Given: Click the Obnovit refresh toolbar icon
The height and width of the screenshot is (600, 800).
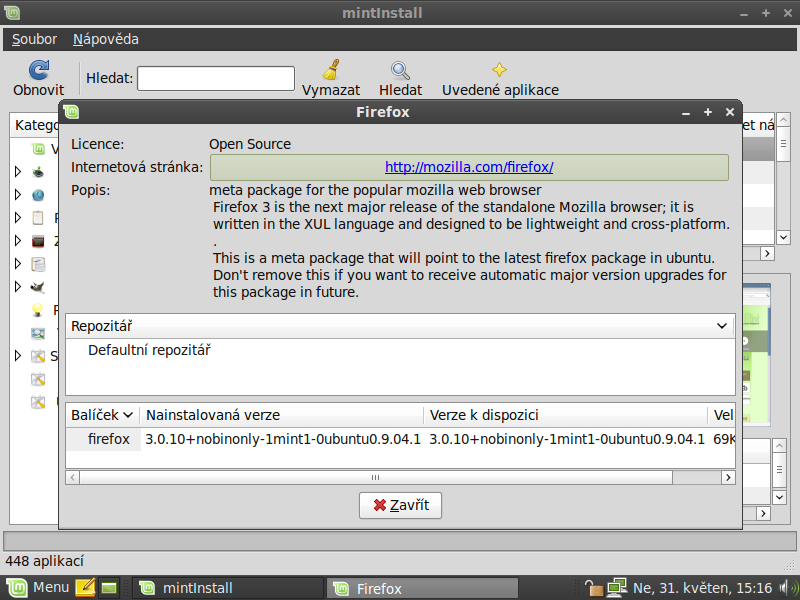Looking at the screenshot, I should coord(39,70).
